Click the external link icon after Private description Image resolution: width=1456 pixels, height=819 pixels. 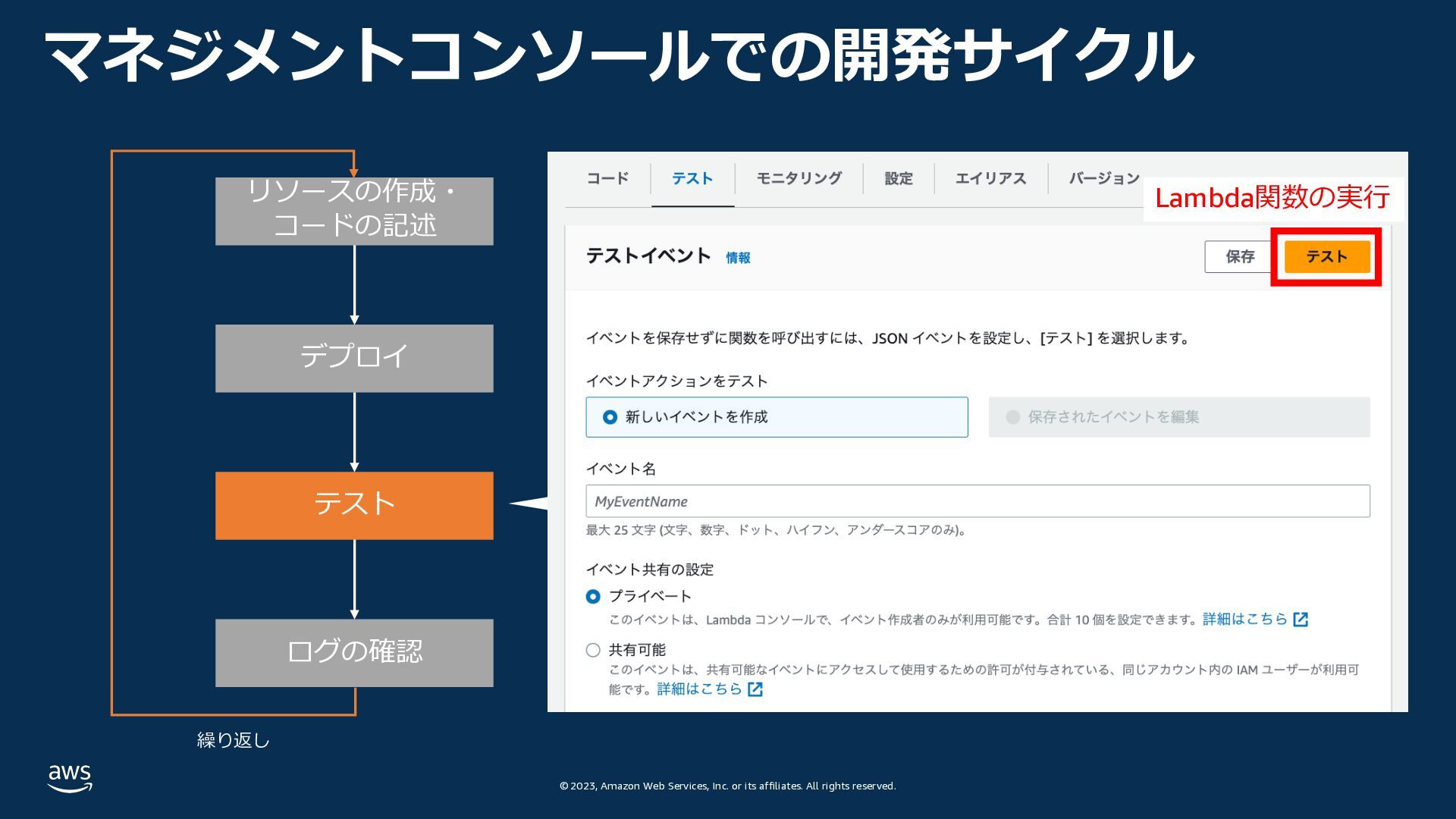click(1301, 620)
